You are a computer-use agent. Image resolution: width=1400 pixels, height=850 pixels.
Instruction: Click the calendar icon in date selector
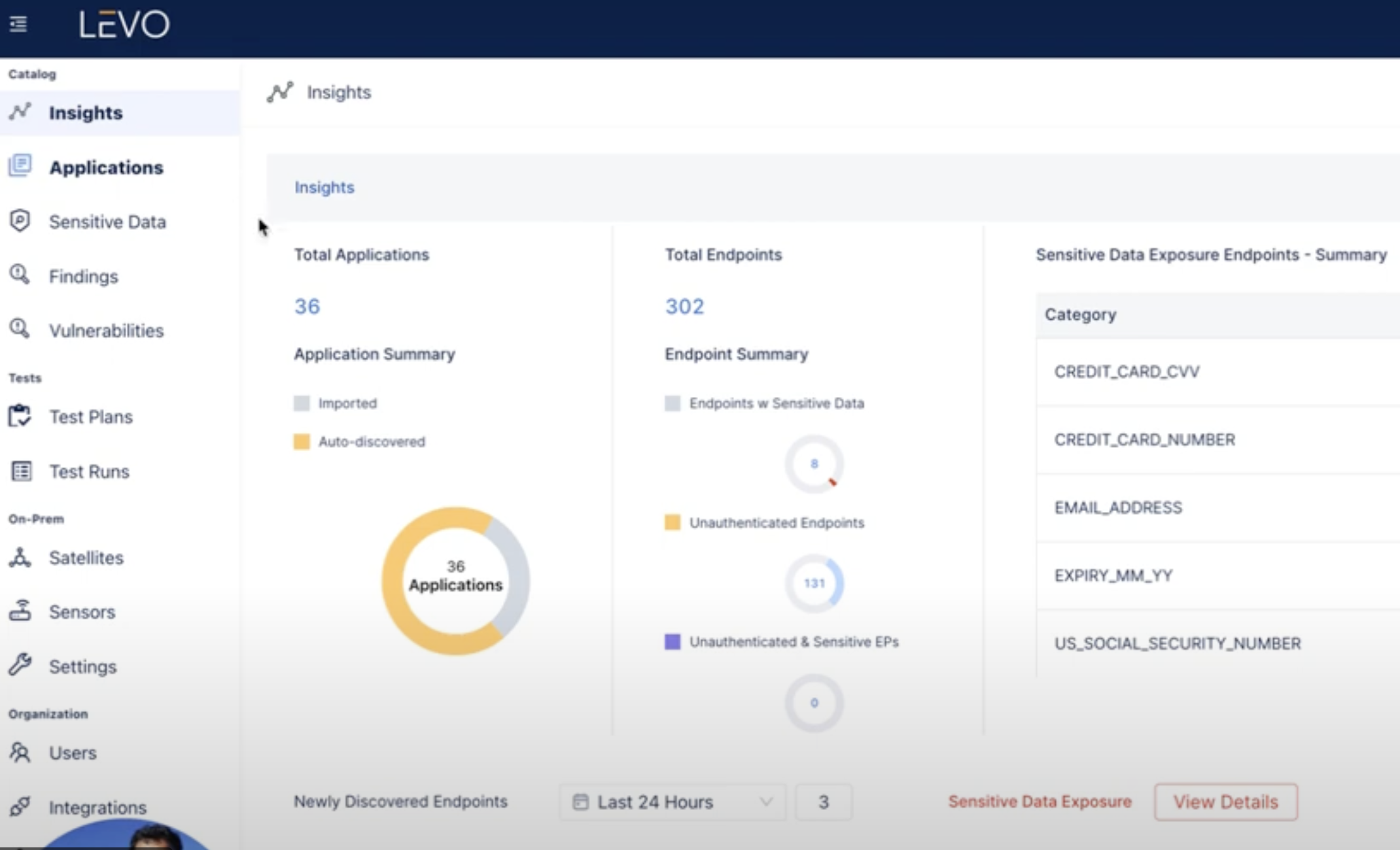[580, 802]
